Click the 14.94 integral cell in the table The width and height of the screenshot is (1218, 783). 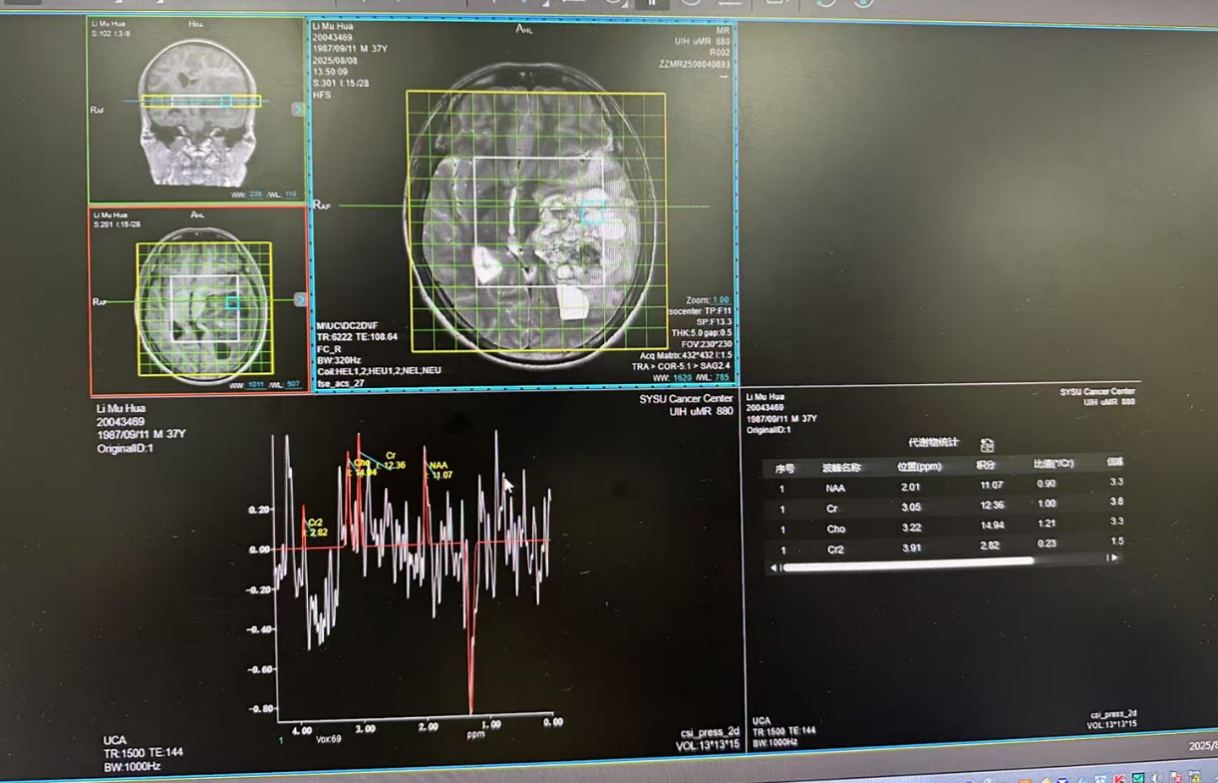click(992, 525)
